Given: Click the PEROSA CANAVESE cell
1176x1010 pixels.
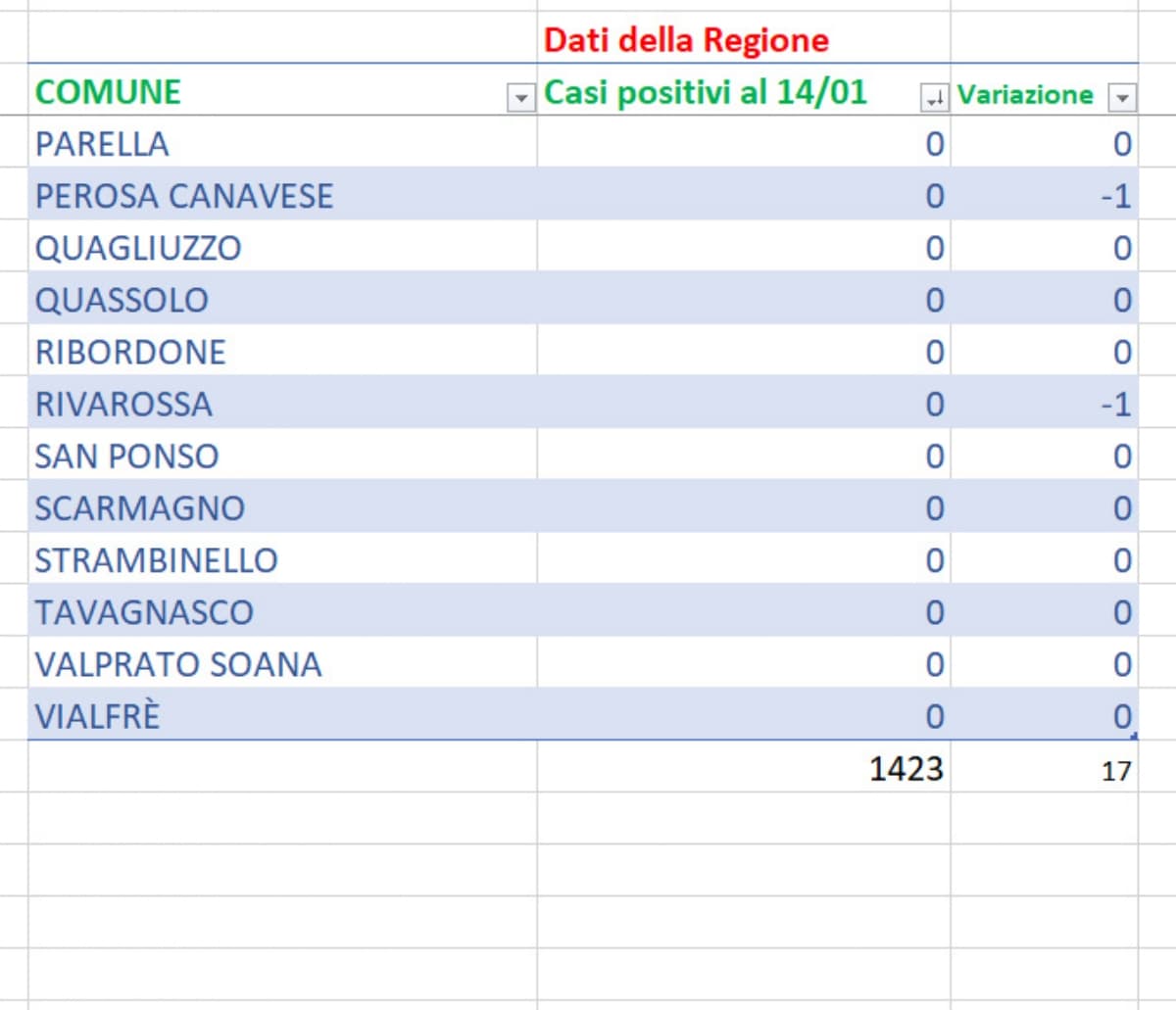Looking at the screenshot, I should [x=184, y=196].
